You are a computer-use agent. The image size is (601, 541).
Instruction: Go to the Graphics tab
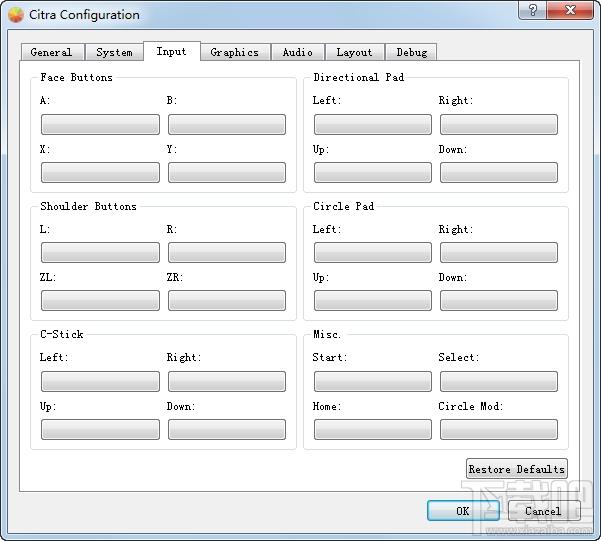point(235,52)
